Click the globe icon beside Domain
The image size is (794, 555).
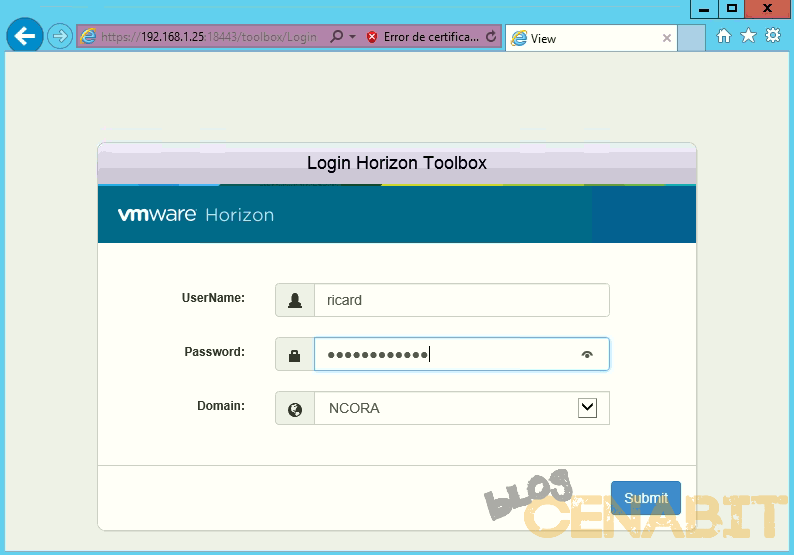coord(295,408)
